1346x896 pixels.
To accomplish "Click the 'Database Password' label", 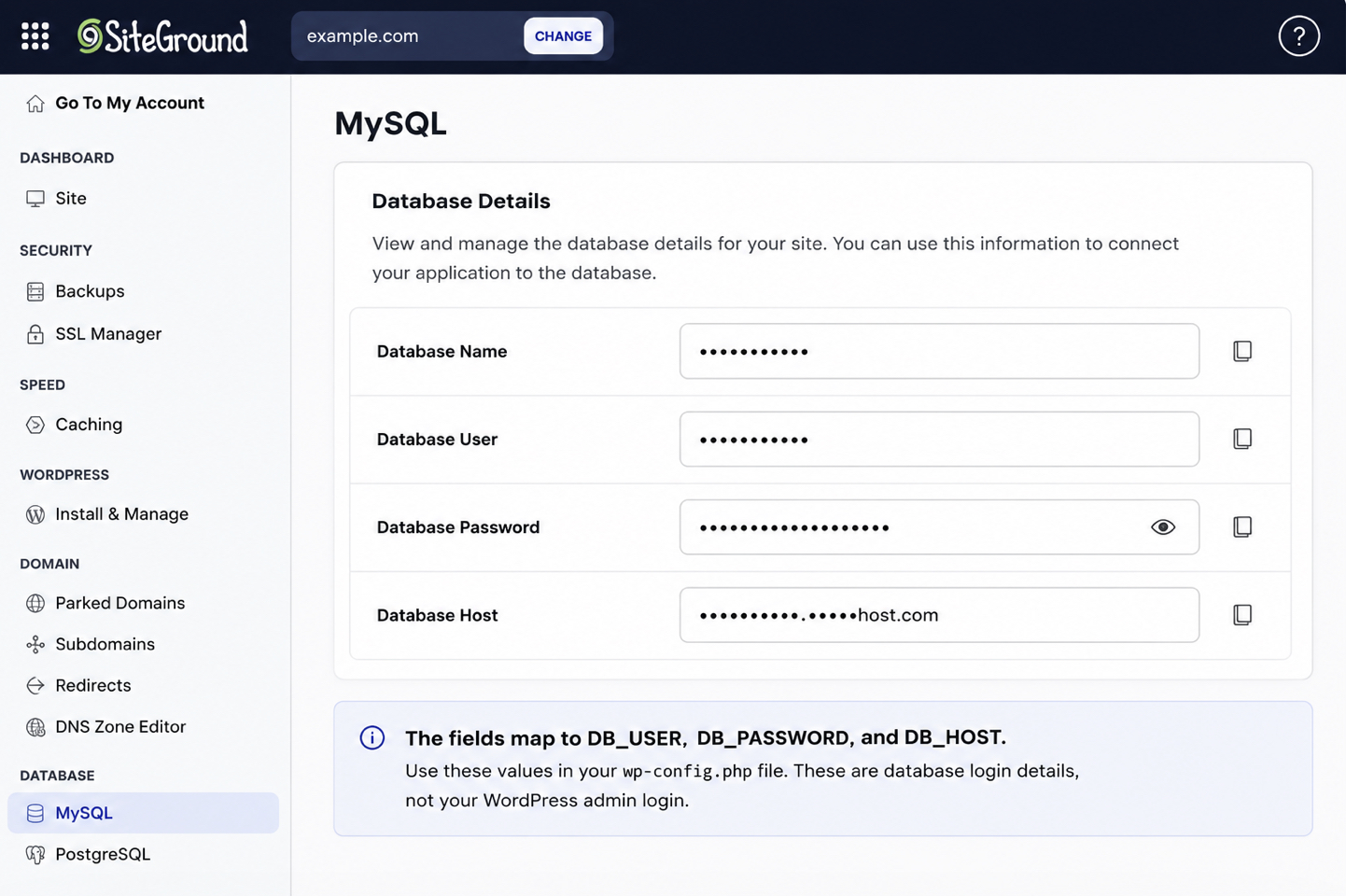I will [457, 527].
